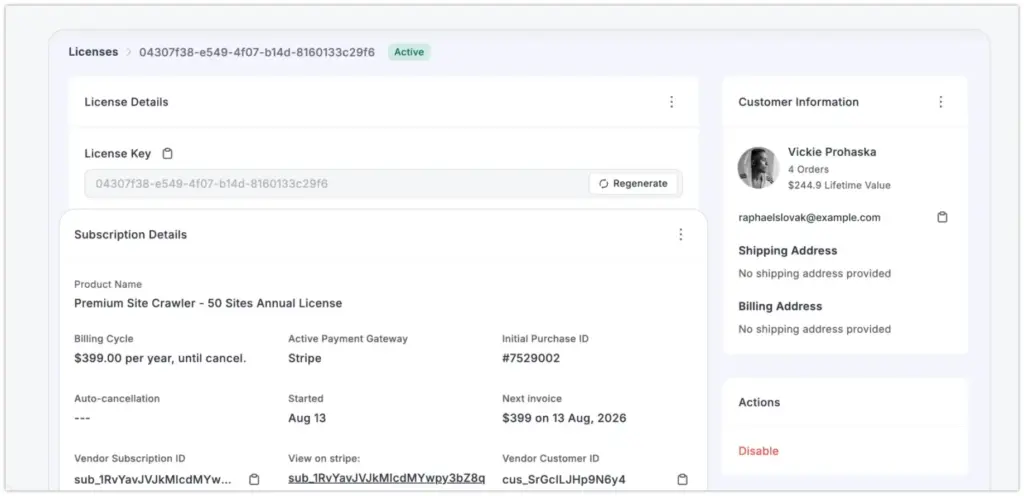Go back to Licenses breadcrumb

93,52
